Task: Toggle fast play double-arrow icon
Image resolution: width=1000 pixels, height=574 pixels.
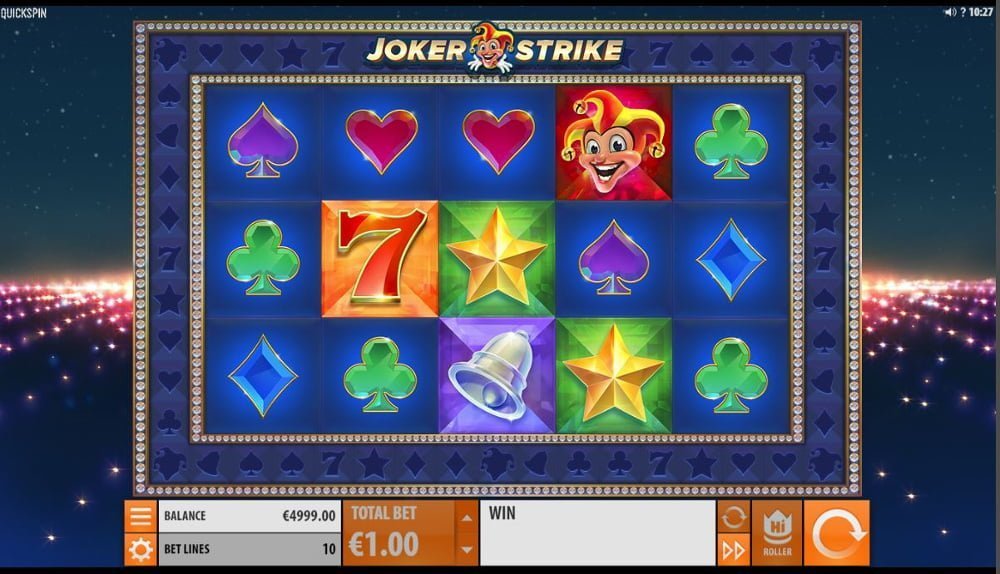Action: coord(733,550)
